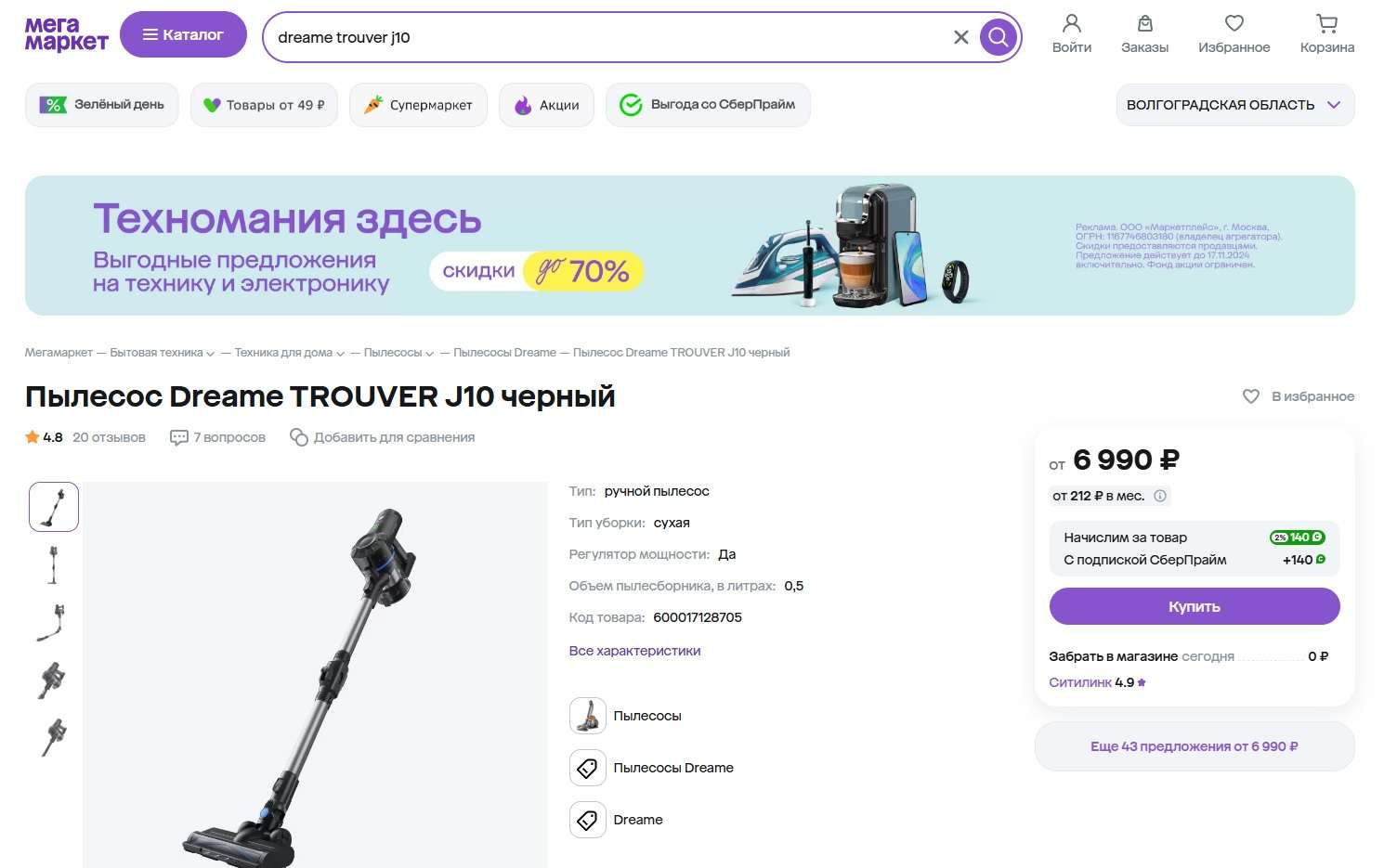This screenshot has height=868, width=1384.
Task: Click the purple Купить button
Action: tap(1195, 606)
